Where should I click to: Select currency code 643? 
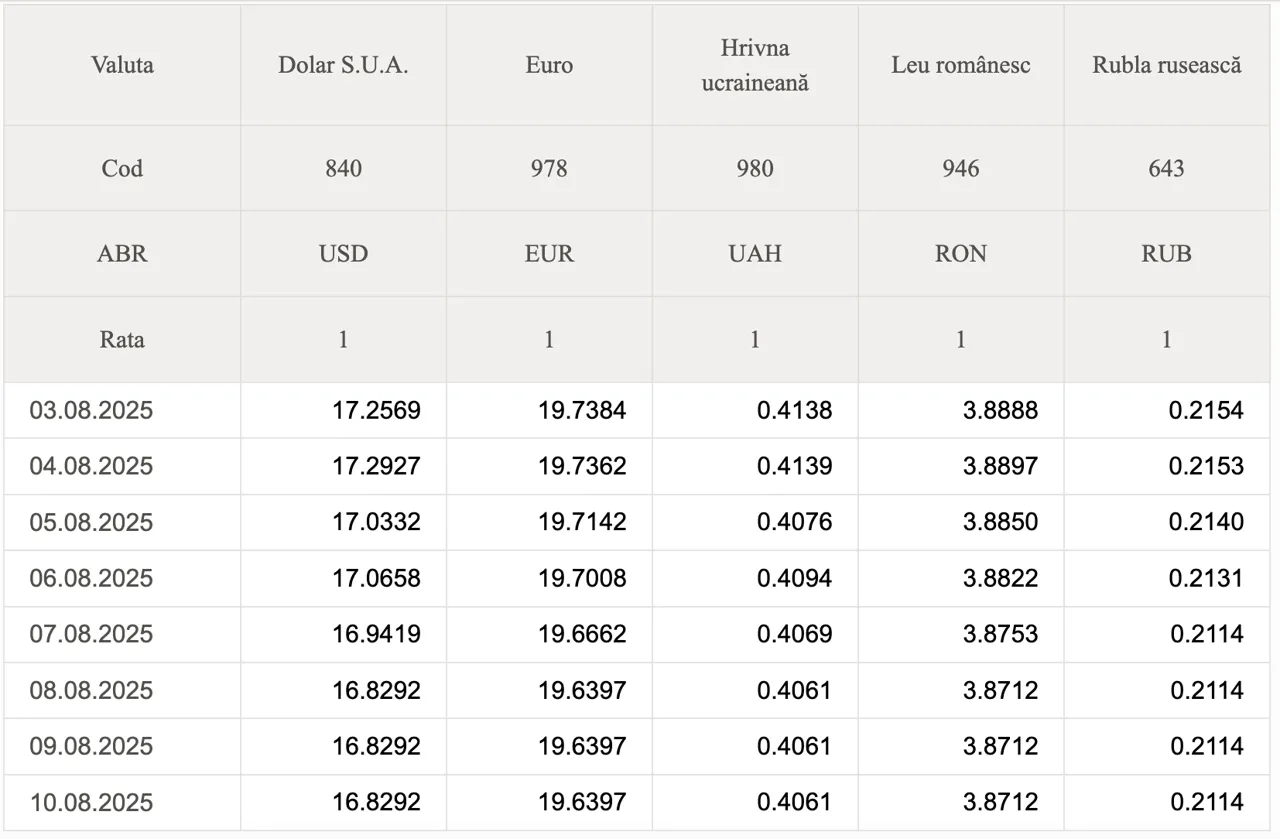pos(1167,168)
